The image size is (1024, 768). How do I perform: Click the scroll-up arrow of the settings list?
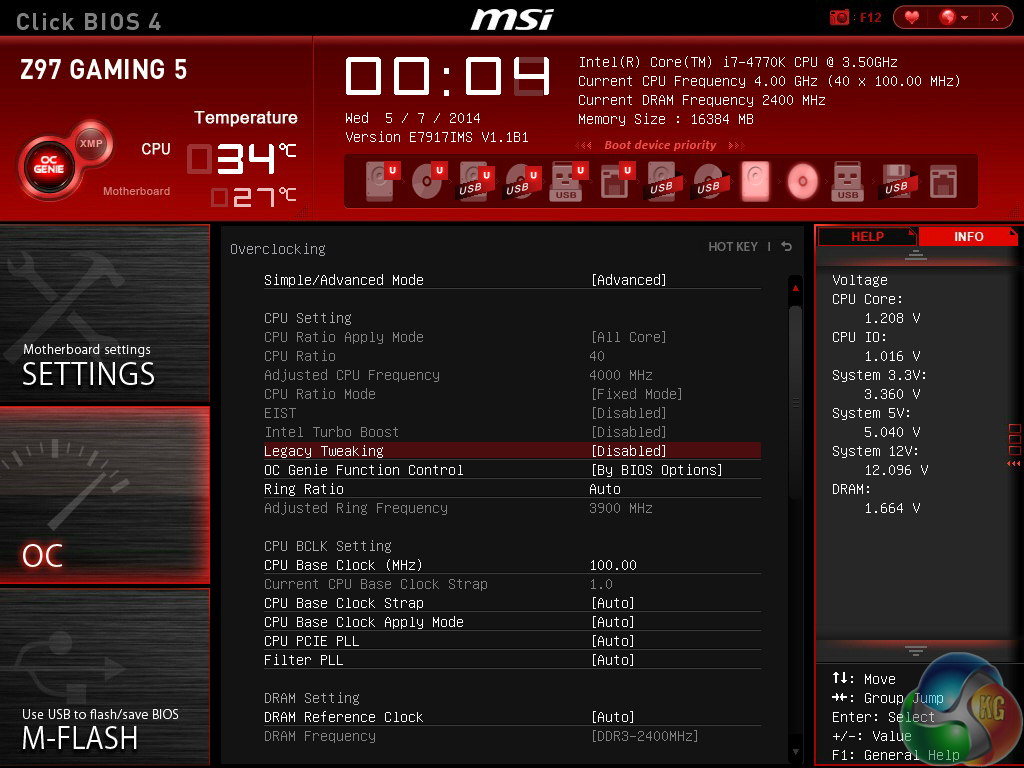coord(795,287)
